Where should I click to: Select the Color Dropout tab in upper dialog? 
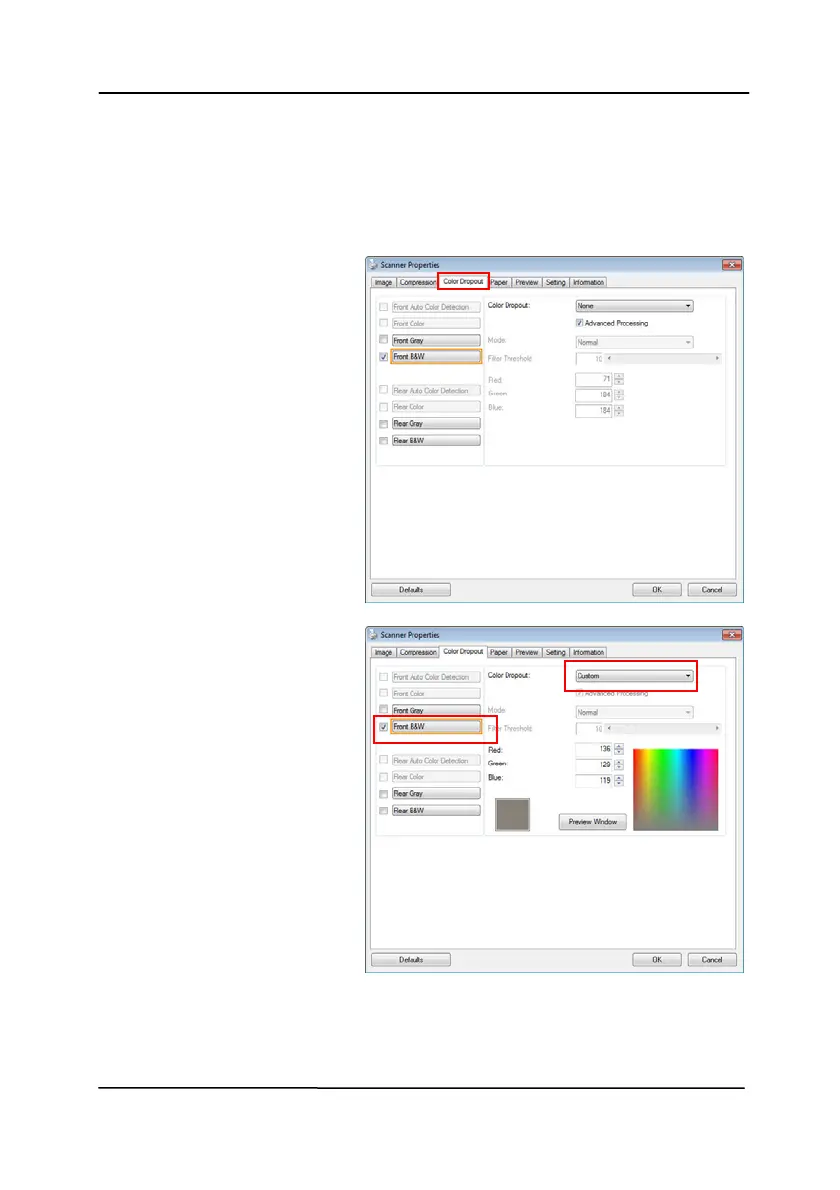tap(463, 282)
